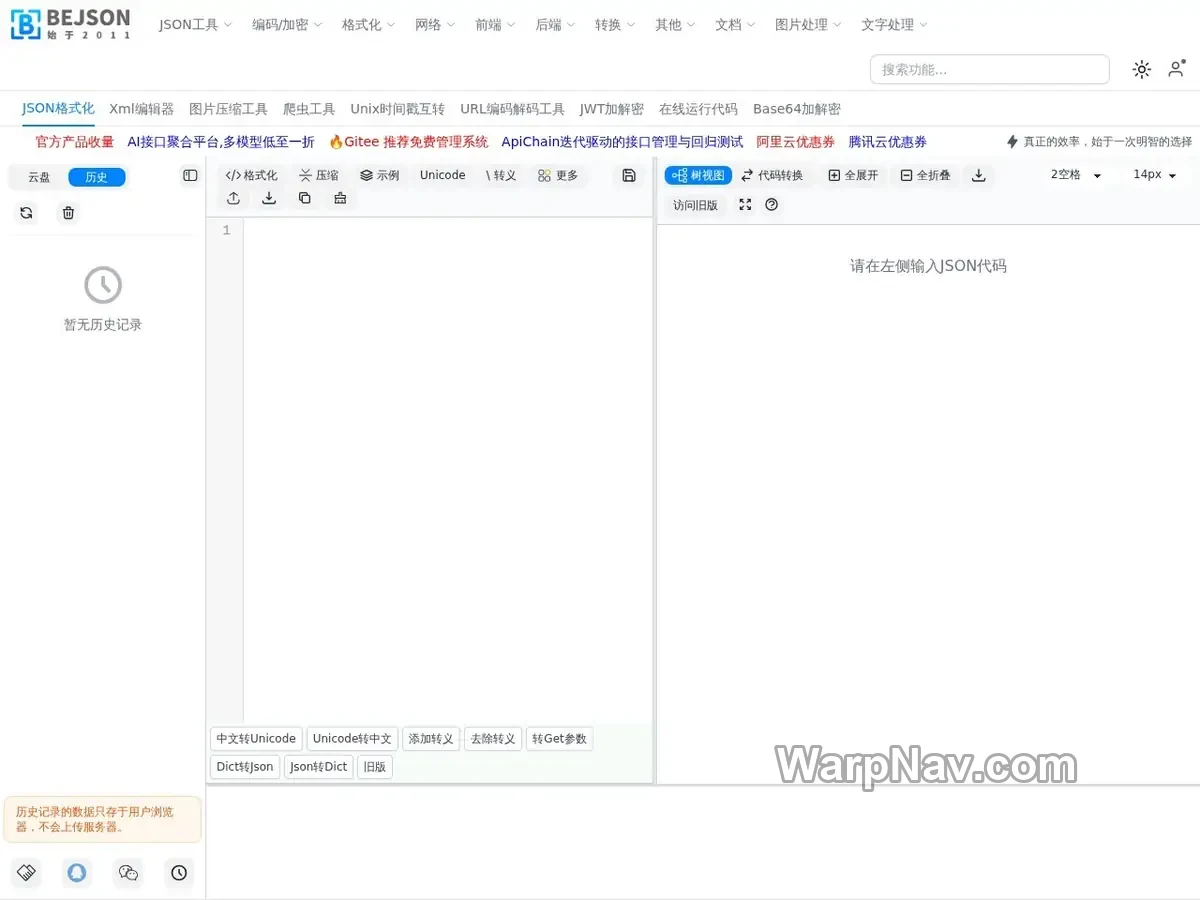Expand the 文档 dropdown menu
This screenshot has height=900, width=1200.
(735, 25)
